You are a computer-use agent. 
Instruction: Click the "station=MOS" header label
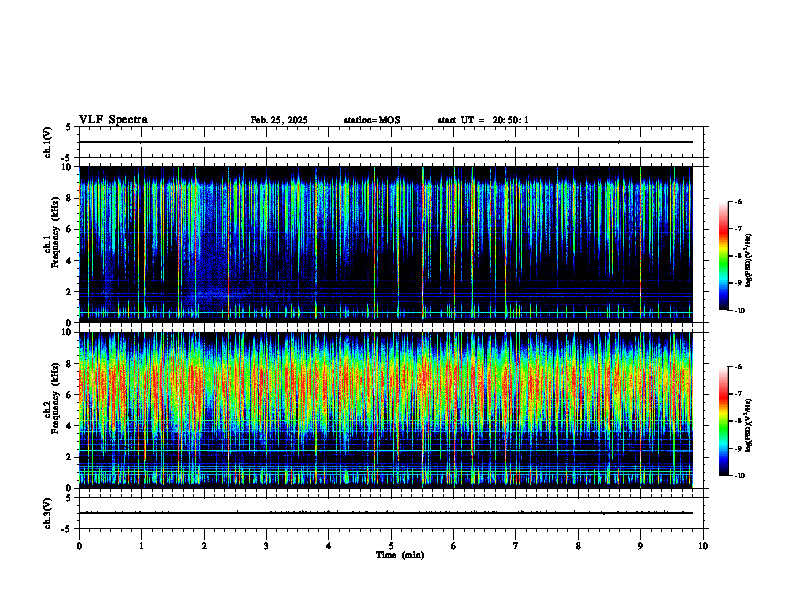point(372,120)
